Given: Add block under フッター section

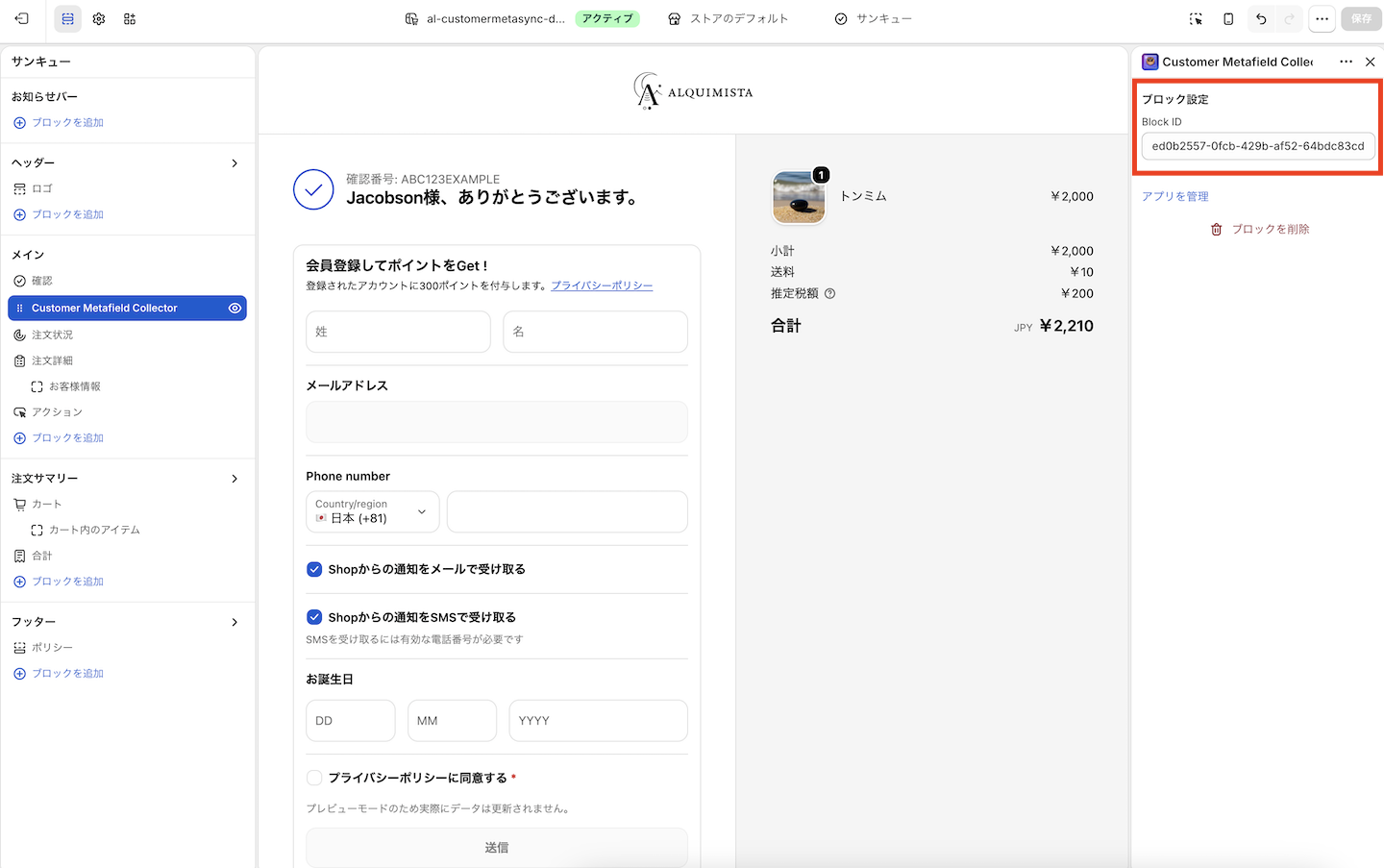Looking at the screenshot, I should pos(59,674).
